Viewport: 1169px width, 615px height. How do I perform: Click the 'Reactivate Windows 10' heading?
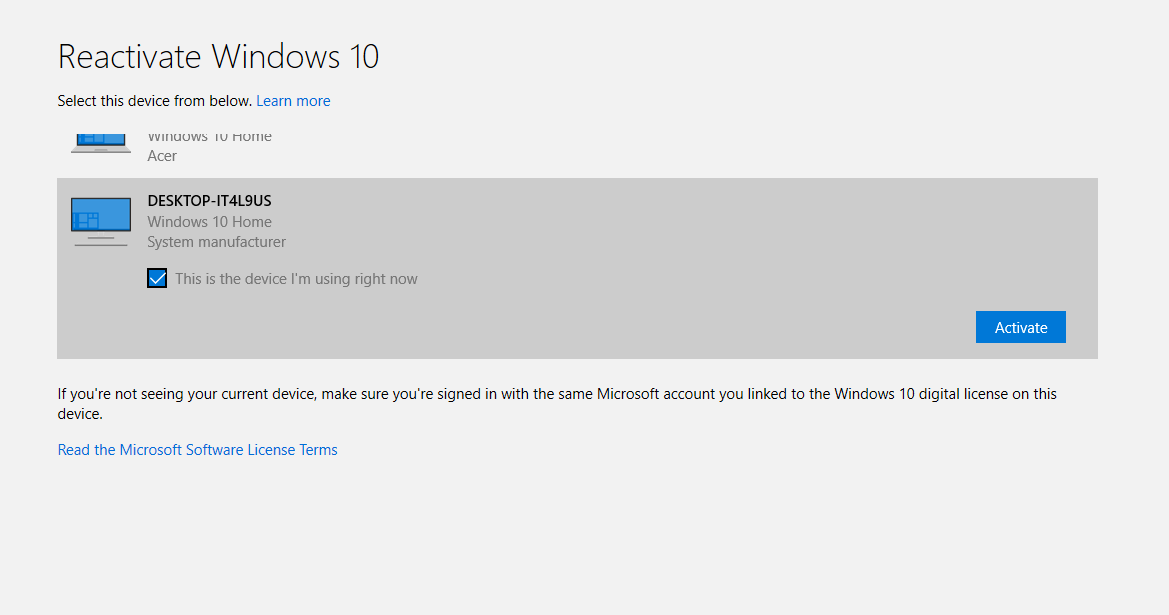(218, 57)
